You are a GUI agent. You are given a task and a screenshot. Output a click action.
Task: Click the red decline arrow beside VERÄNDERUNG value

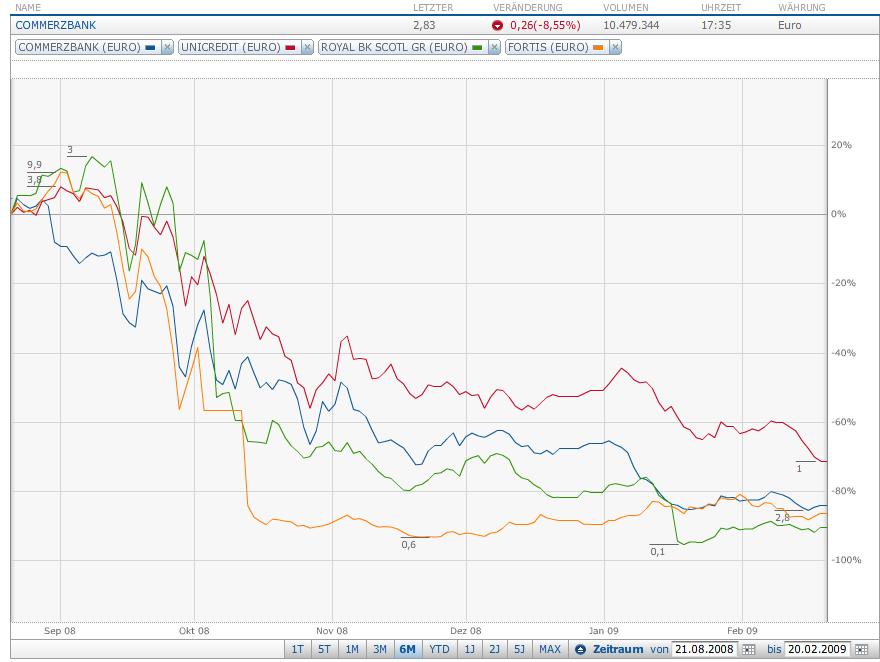coord(498,25)
